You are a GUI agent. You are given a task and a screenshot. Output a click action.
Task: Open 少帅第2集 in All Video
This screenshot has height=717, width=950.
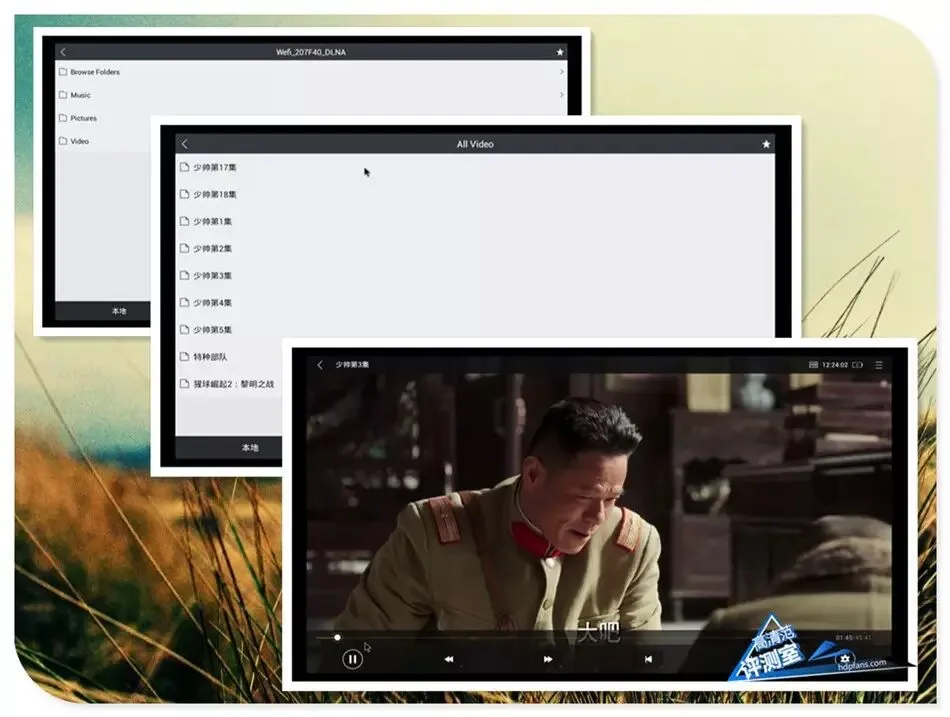tap(212, 248)
